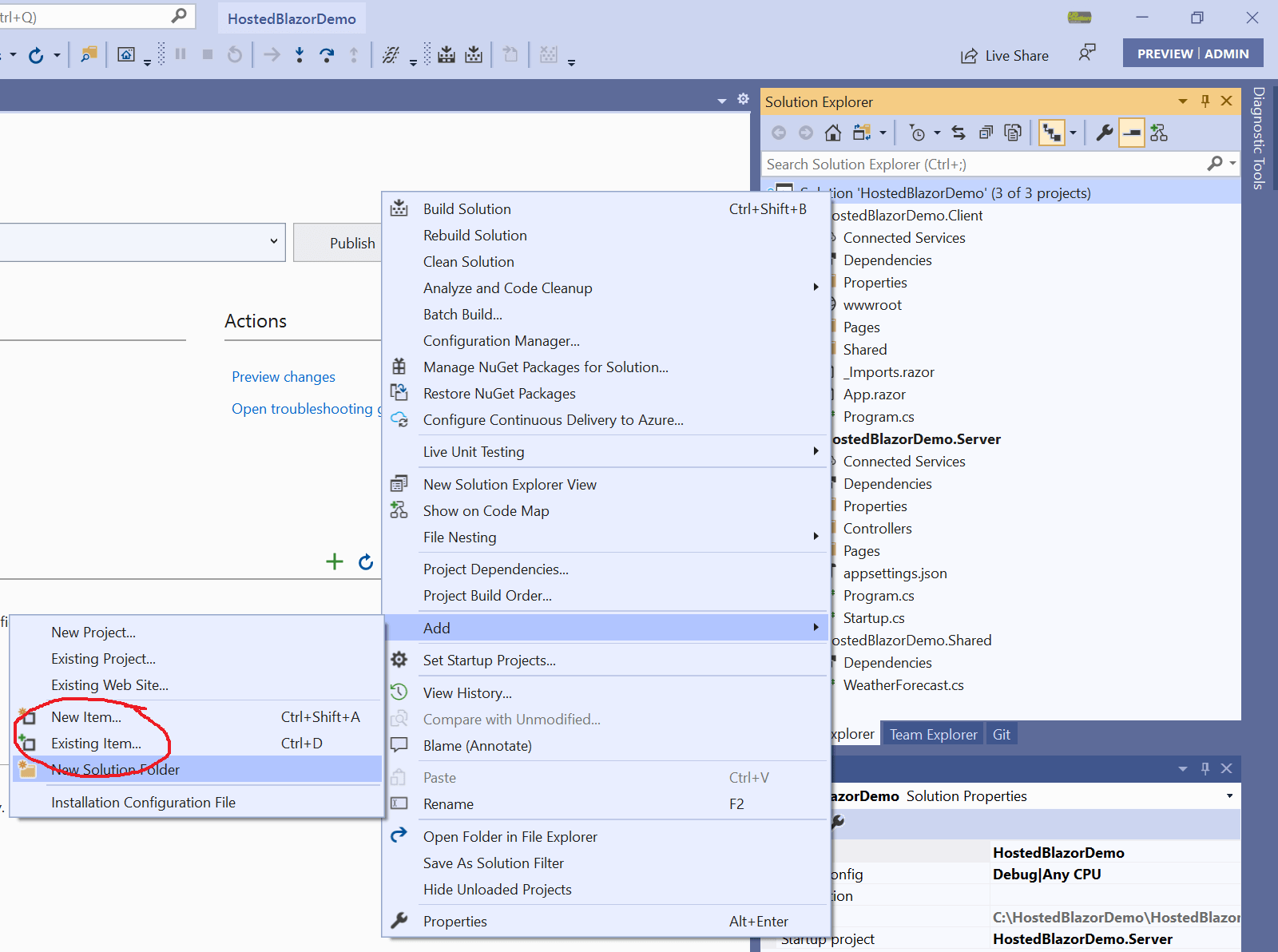Select Startup.cs in Solution Explorer
This screenshot has height=952, width=1278.
(874, 618)
